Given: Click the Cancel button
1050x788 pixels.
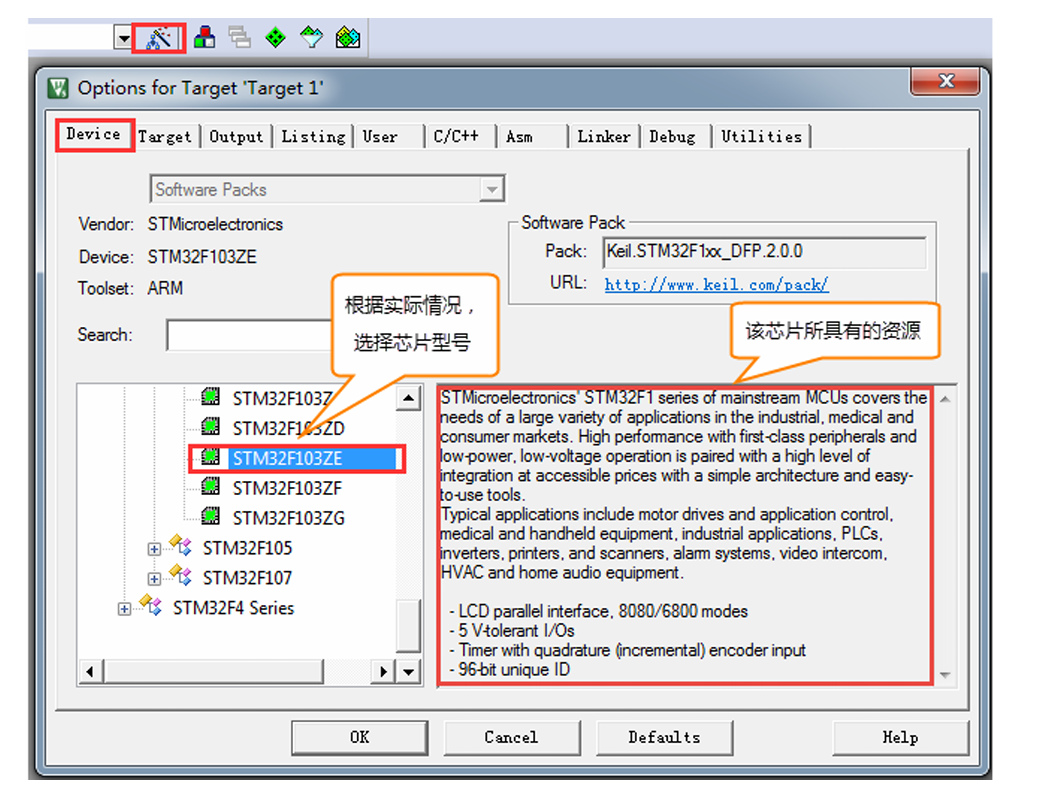Looking at the screenshot, I should 512,738.
